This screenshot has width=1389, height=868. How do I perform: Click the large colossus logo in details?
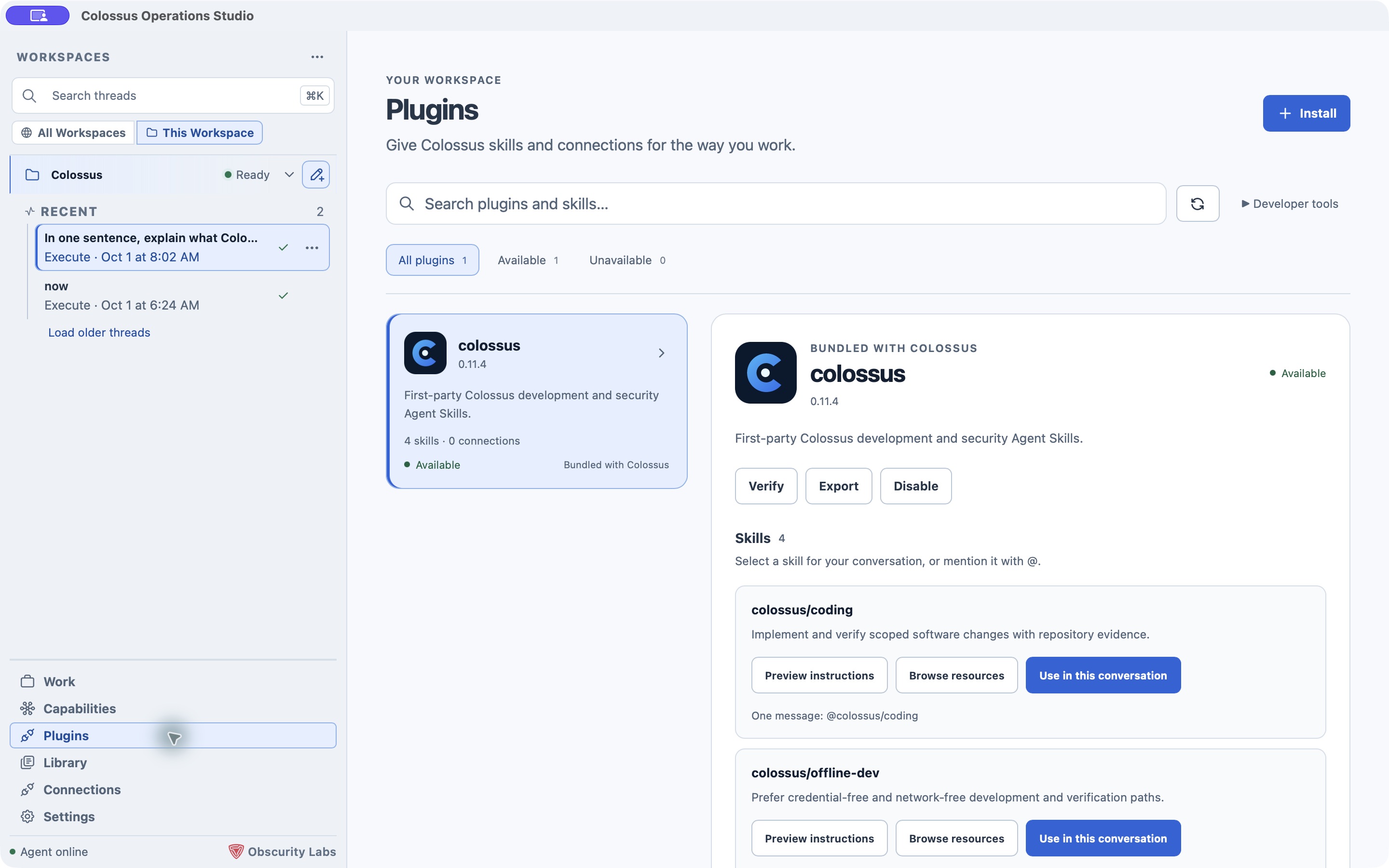(765, 373)
